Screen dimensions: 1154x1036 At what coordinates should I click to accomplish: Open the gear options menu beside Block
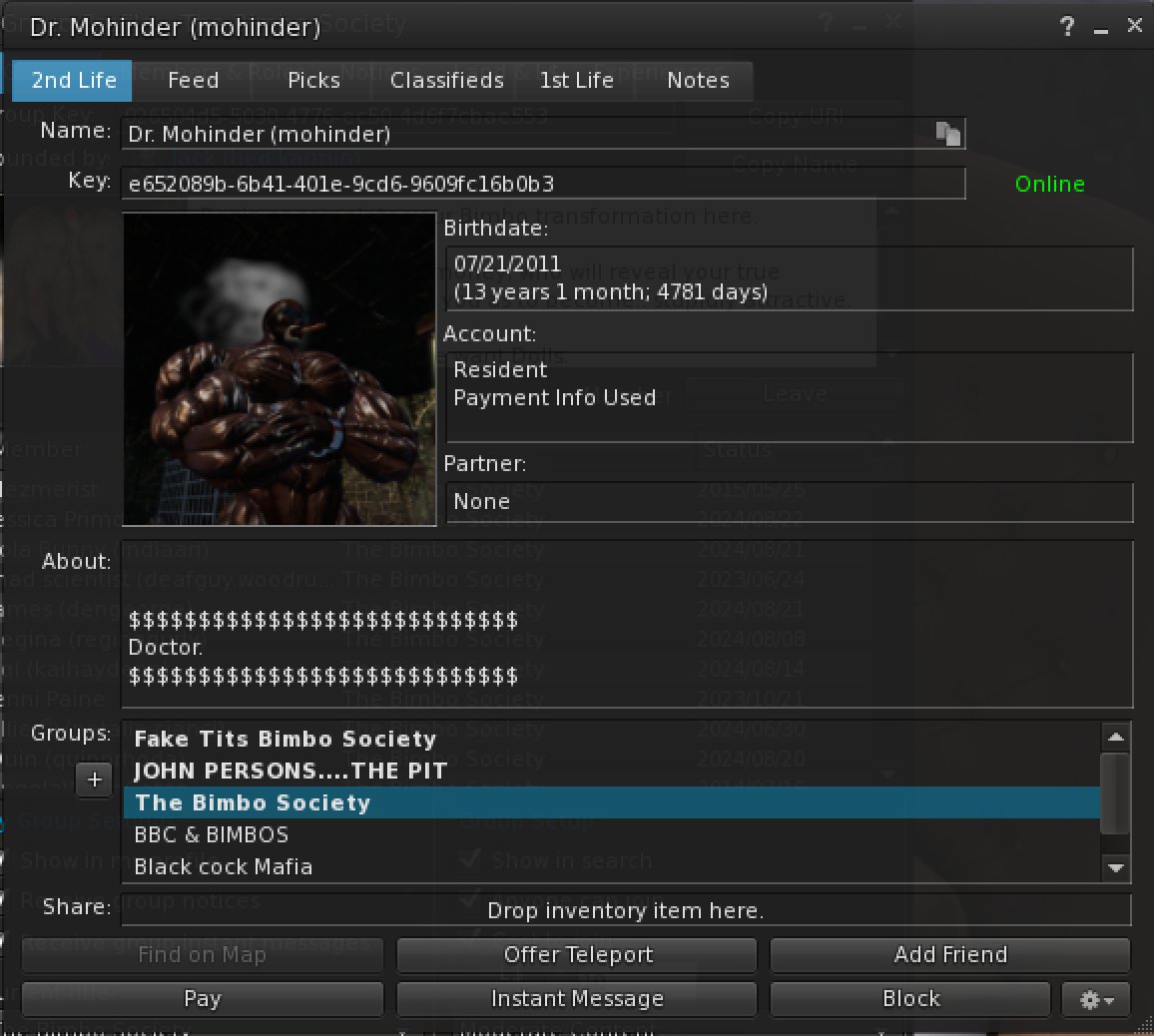tap(1096, 999)
